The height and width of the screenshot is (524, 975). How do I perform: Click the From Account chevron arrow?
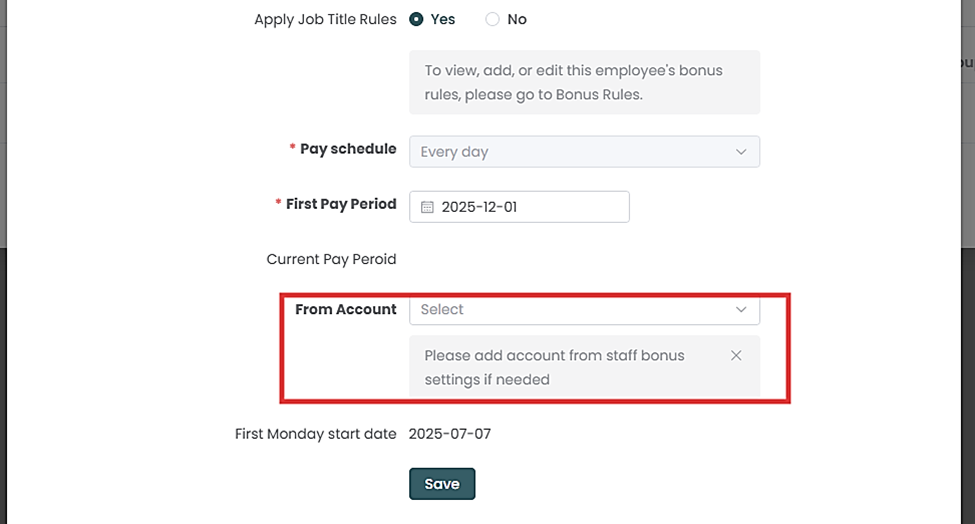tap(741, 310)
